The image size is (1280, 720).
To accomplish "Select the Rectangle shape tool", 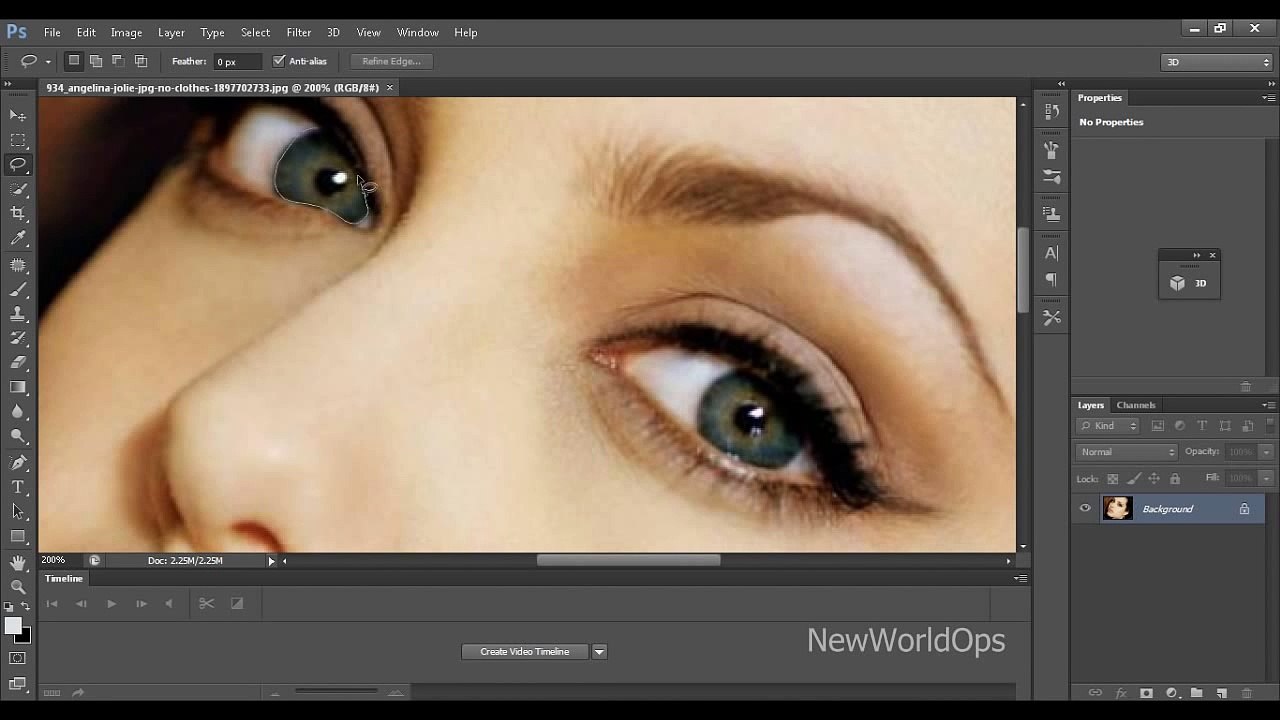I will point(18,536).
